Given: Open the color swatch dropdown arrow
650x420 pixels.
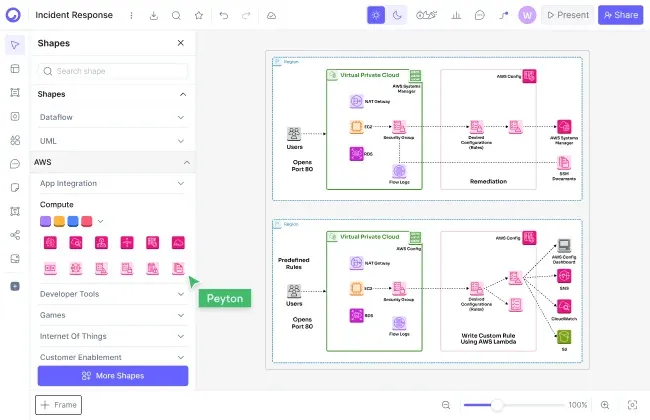Looking at the screenshot, I should point(100,221).
